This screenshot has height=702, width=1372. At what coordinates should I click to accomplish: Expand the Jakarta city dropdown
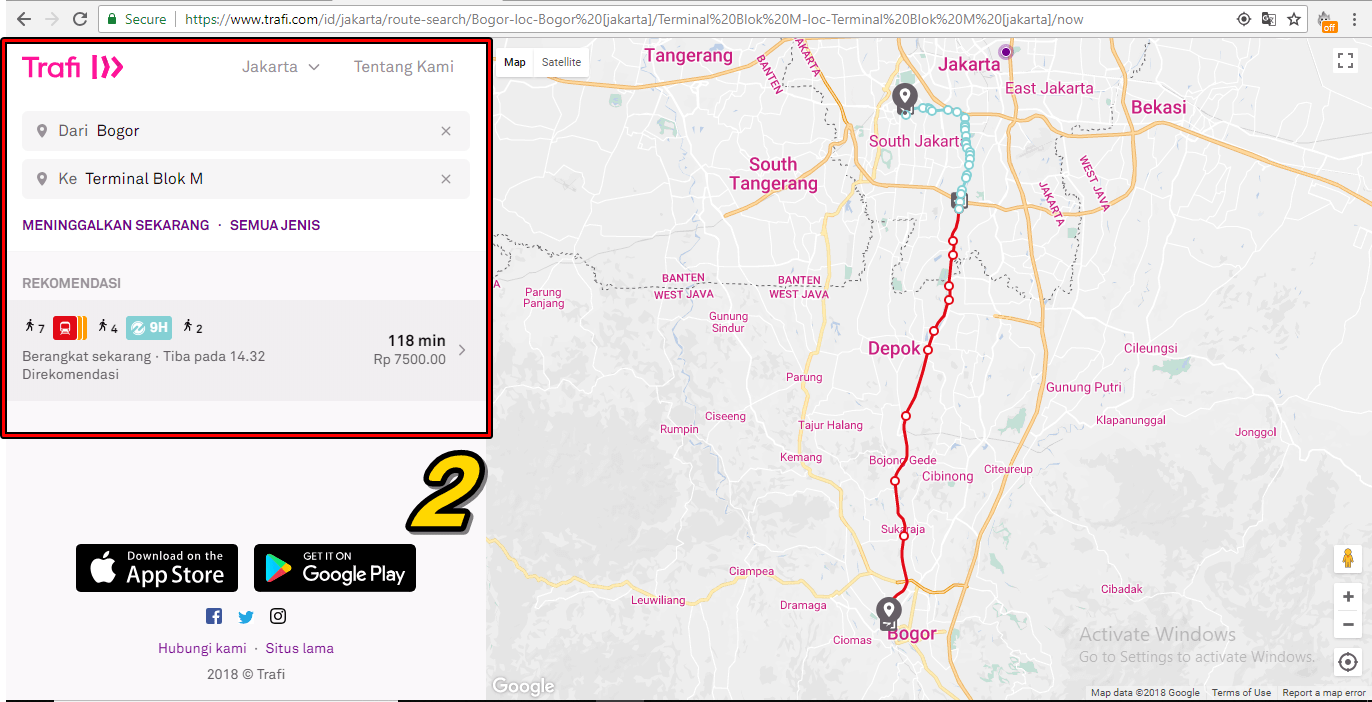pos(280,67)
